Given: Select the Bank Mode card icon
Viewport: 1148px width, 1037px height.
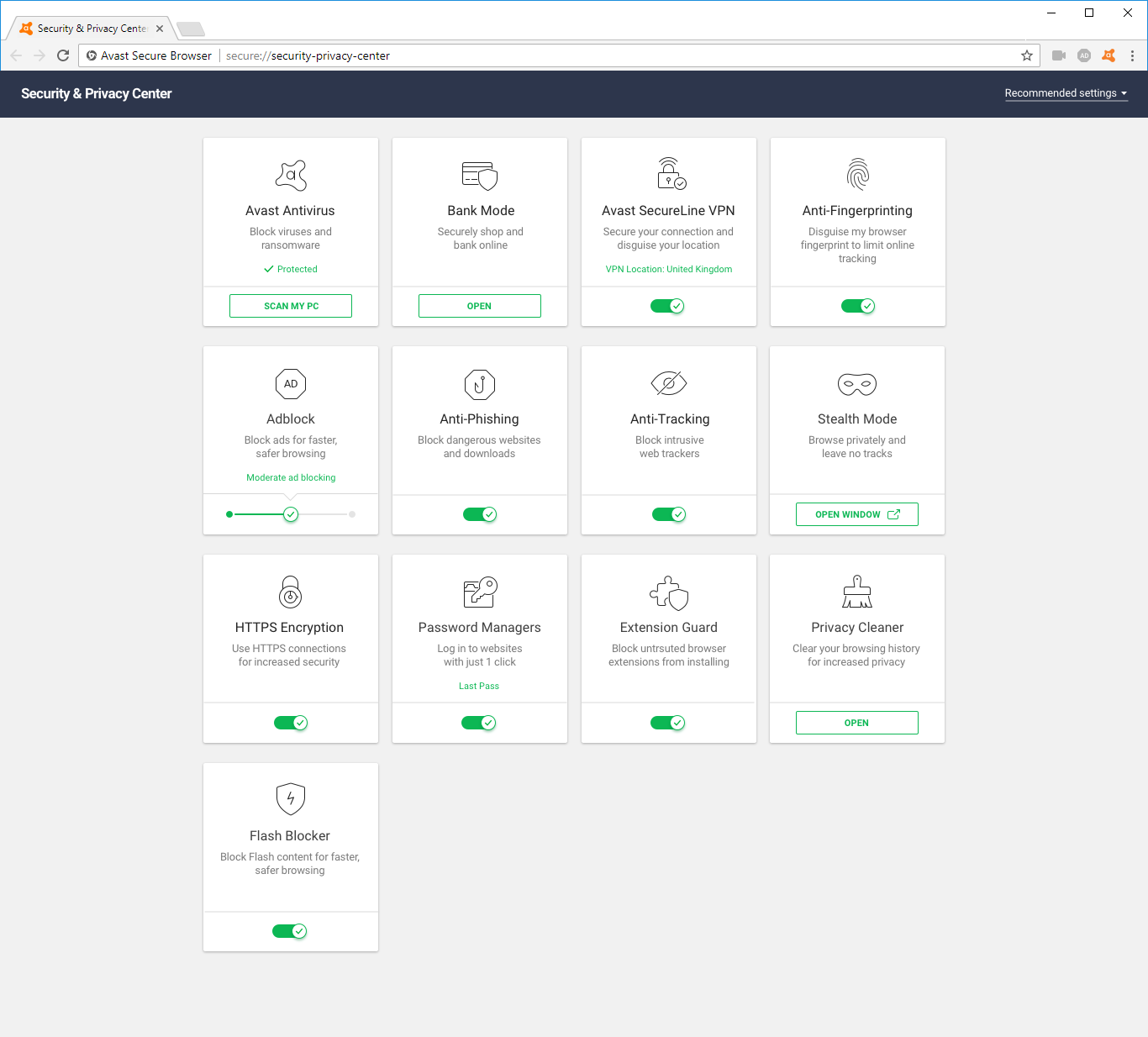Looking at the screenshot, I should 480,175.
